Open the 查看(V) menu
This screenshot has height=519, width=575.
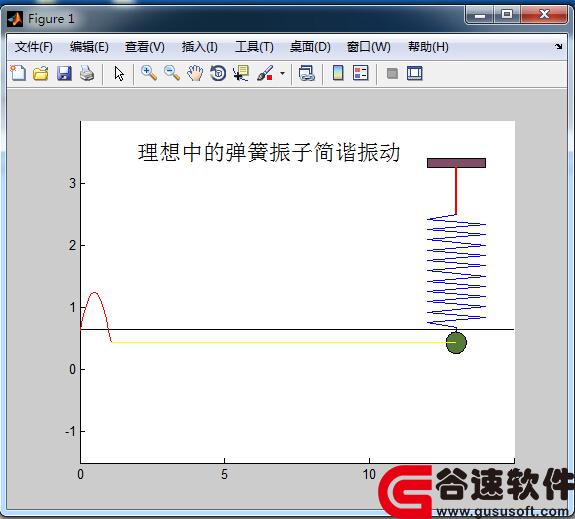tap(144, 47)
